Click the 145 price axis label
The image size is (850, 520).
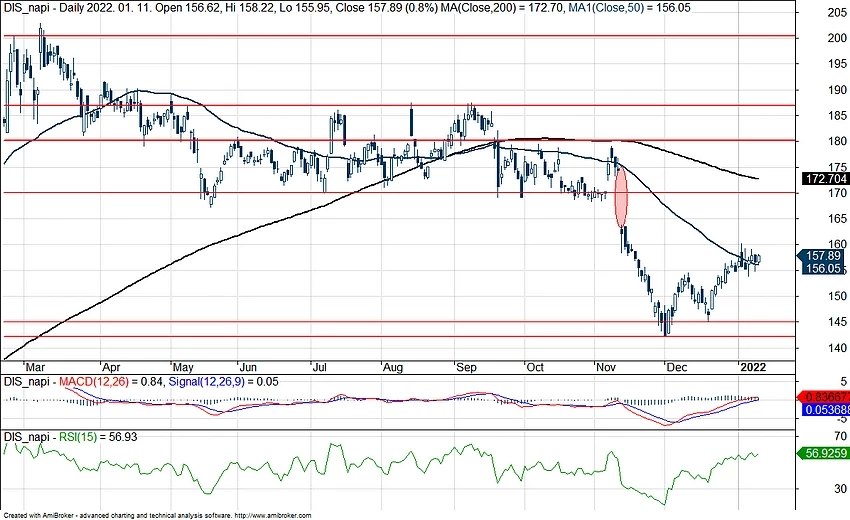(837, 322)
